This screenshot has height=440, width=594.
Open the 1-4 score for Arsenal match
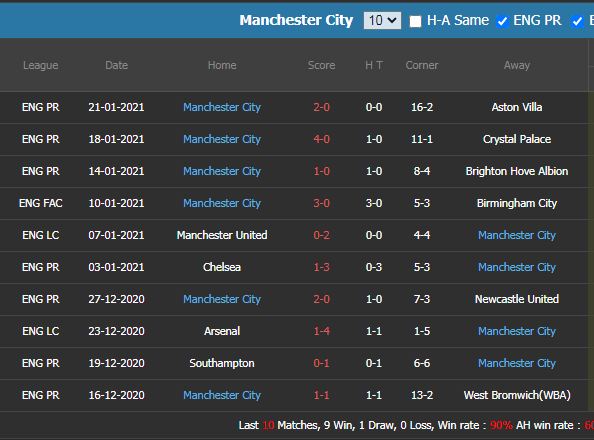tap(321, 331)
